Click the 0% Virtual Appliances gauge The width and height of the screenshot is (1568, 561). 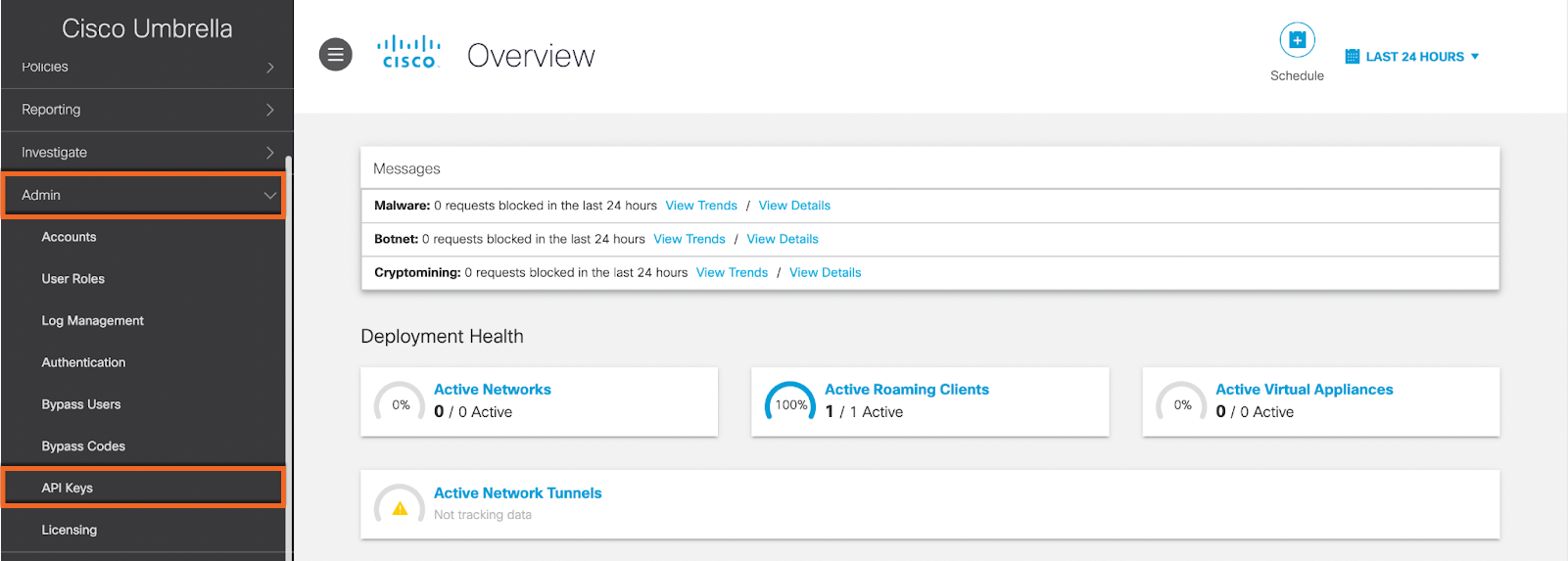pos(1182,404)
